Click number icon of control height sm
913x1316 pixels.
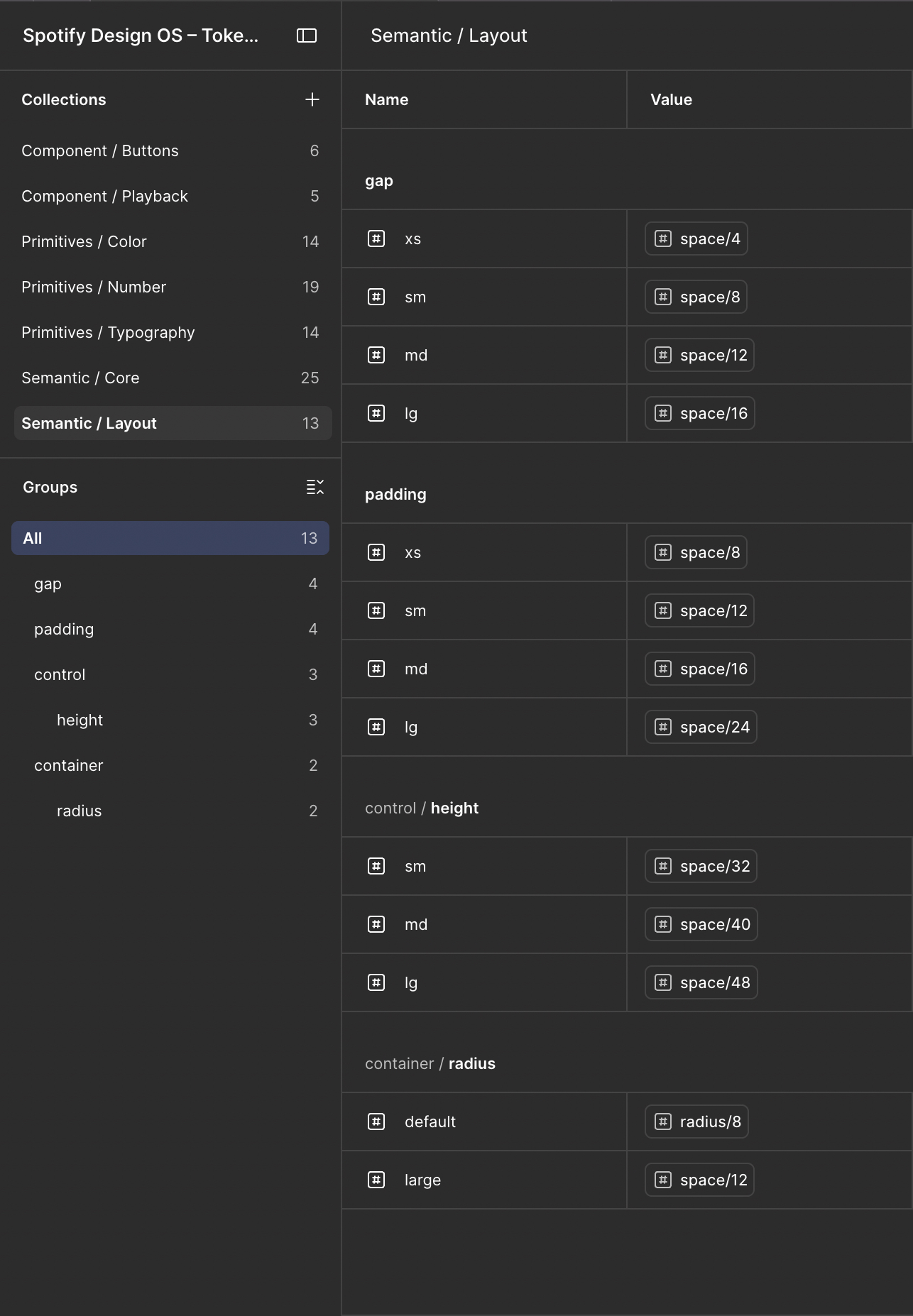coord(376,866)
